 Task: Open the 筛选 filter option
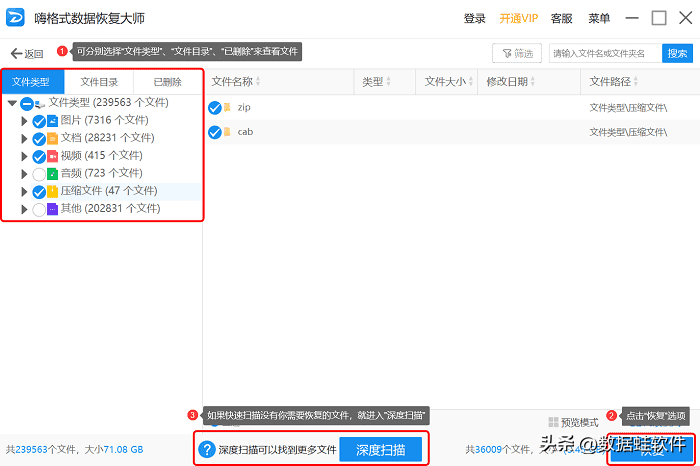point(517,54)
